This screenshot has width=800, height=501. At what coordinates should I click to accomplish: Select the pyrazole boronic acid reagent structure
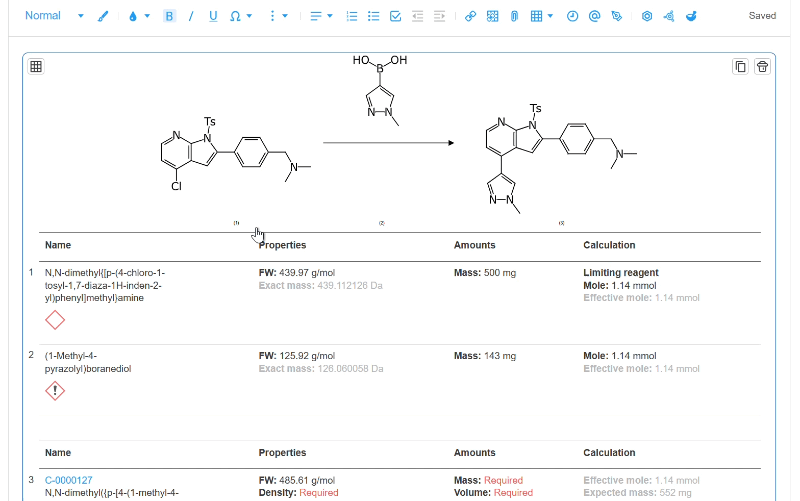point(380,90)
